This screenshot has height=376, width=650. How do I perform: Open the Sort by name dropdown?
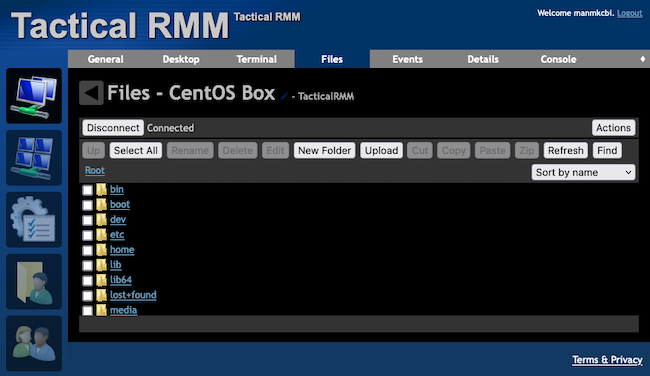click(583, 172)
